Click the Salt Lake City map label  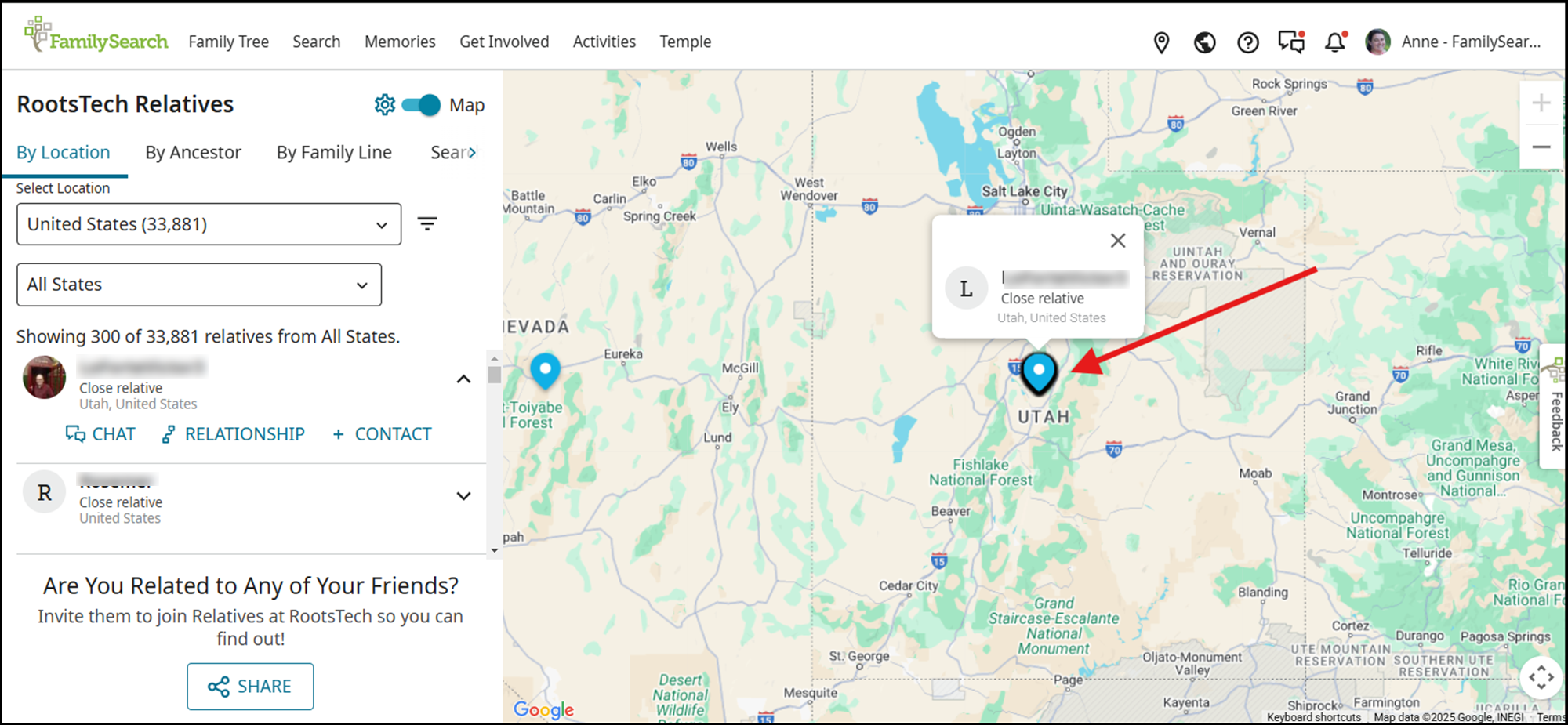(x=1025, y=191)
